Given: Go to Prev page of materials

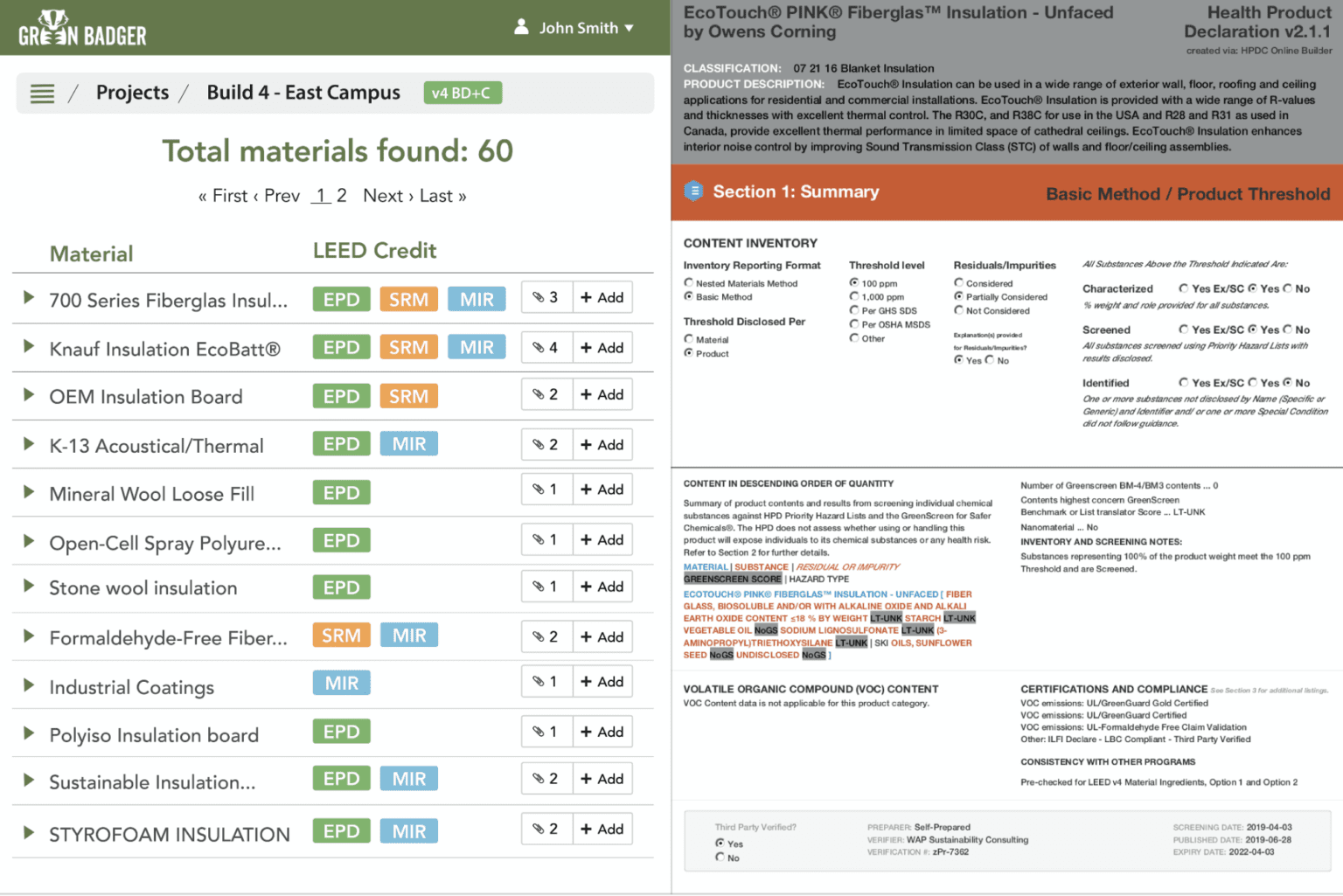Looking at the screenshot, I should tap(276, 196).
